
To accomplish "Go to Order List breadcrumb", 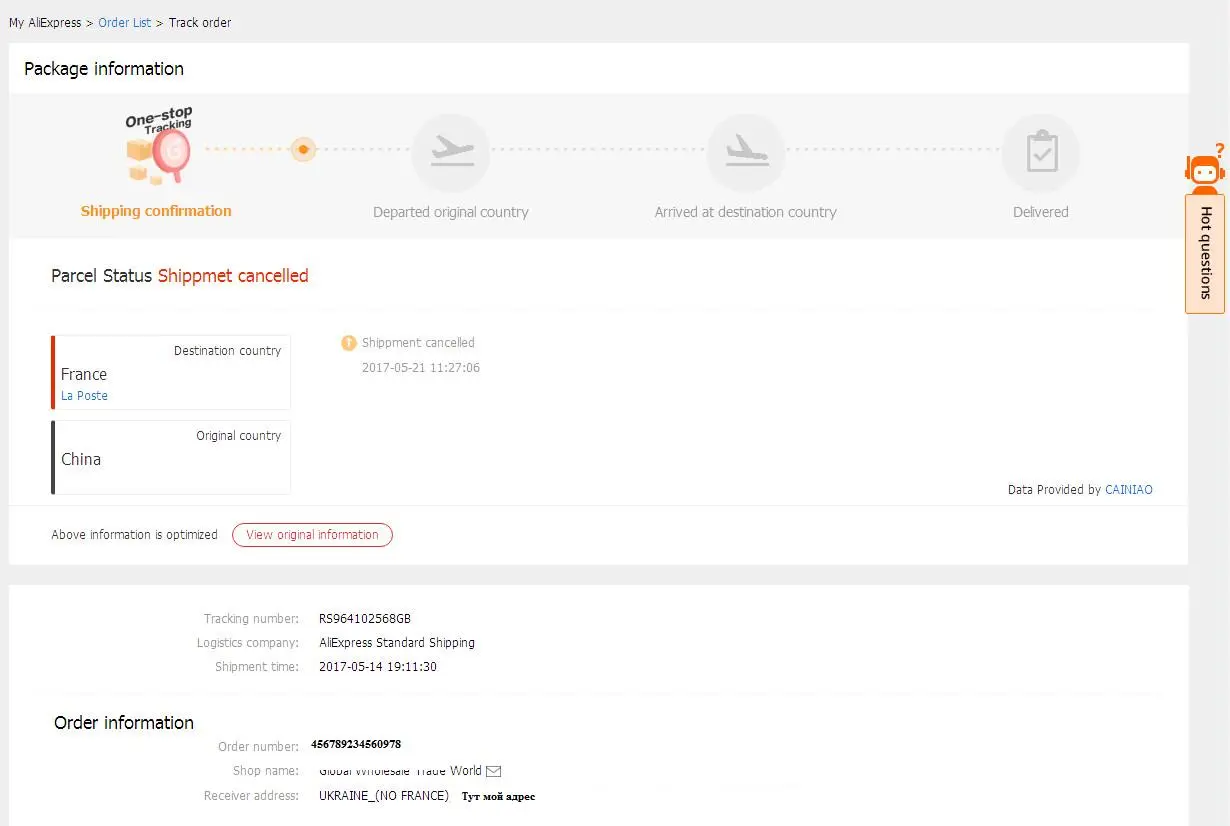I will click(x=125, y=23).
